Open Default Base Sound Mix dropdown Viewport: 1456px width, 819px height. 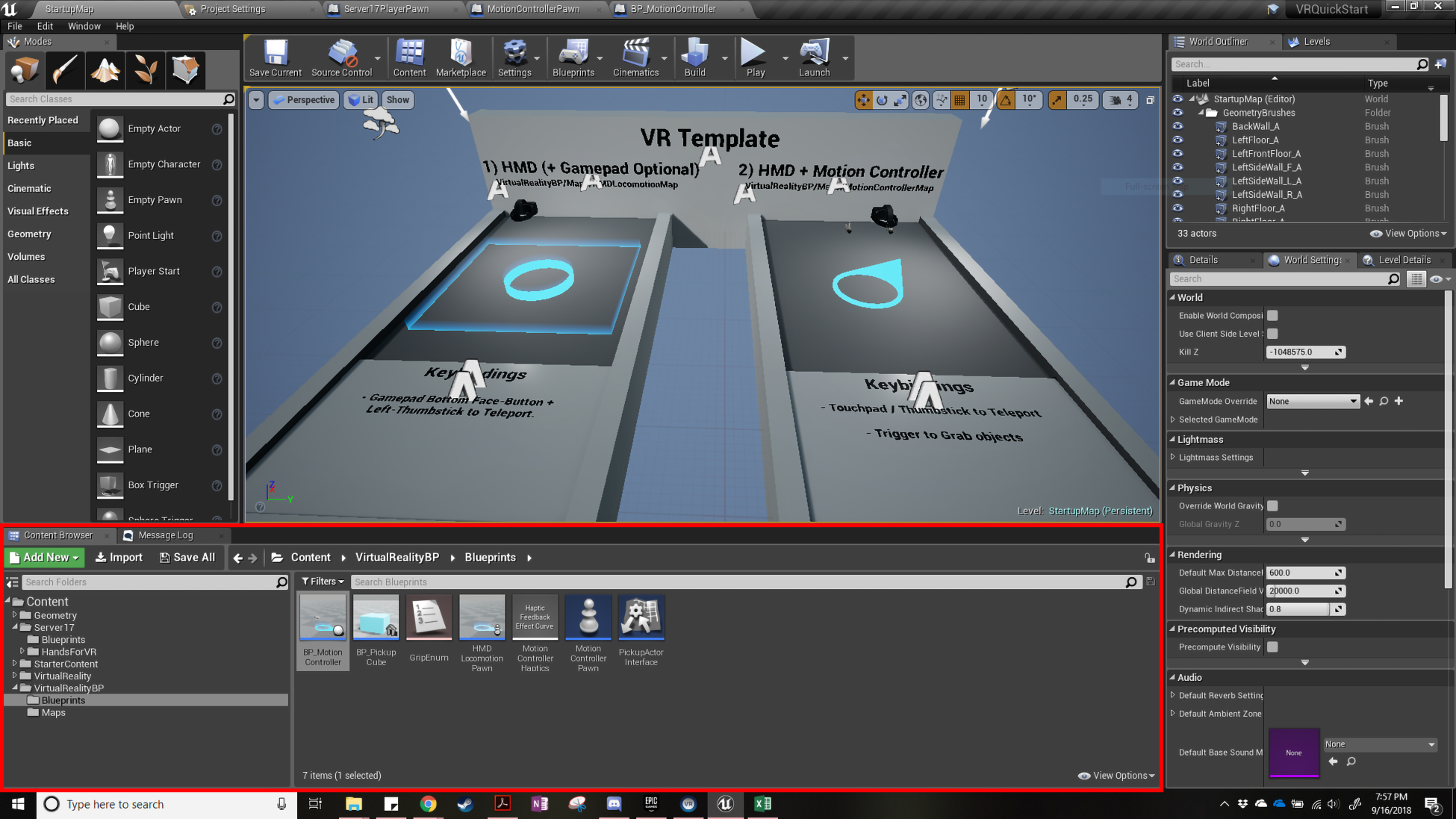point(1380,744)
